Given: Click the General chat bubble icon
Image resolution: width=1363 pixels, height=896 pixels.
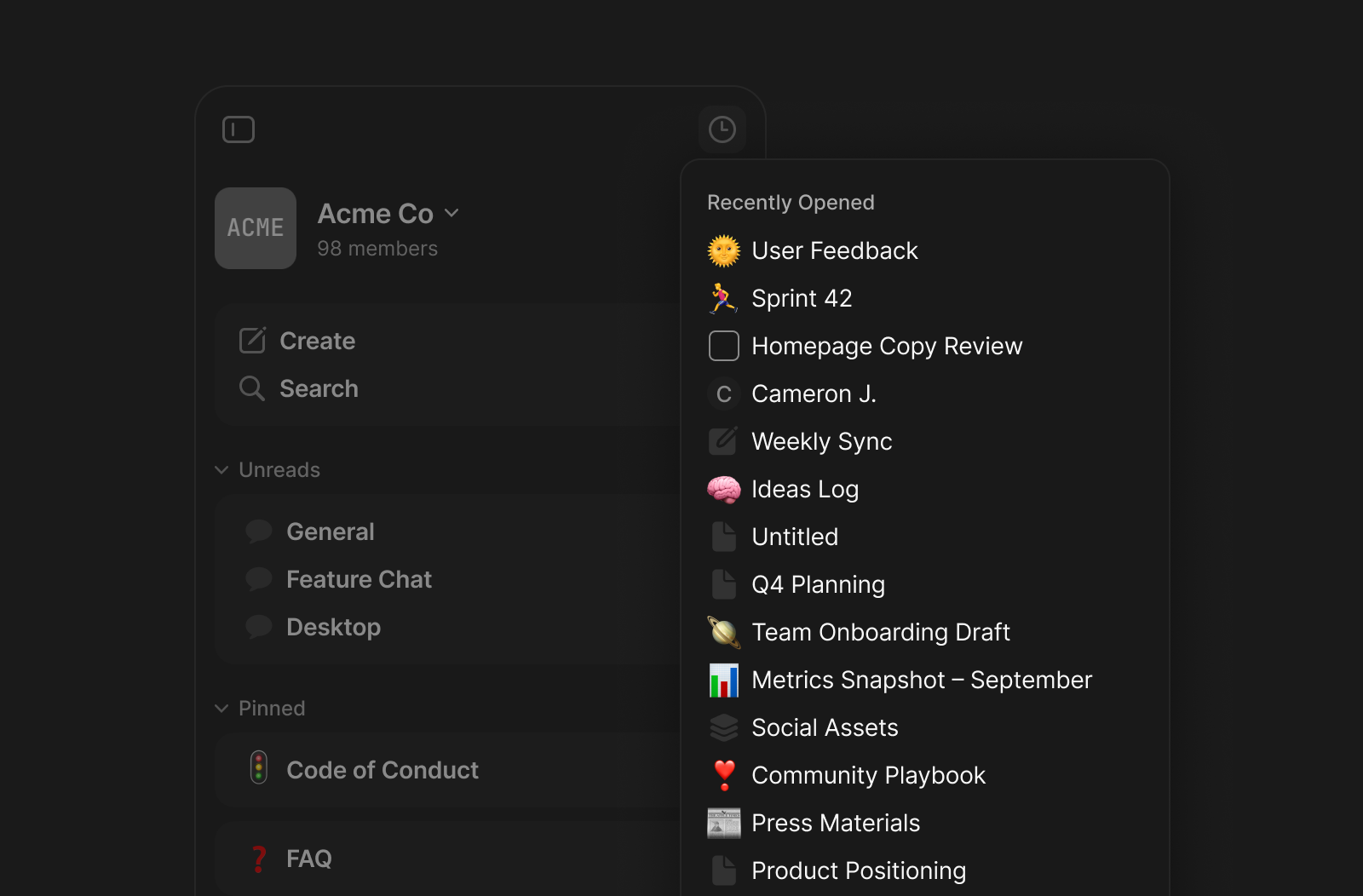Looking at the screenshot, I should pyautogui.click(x=259, y=531).
